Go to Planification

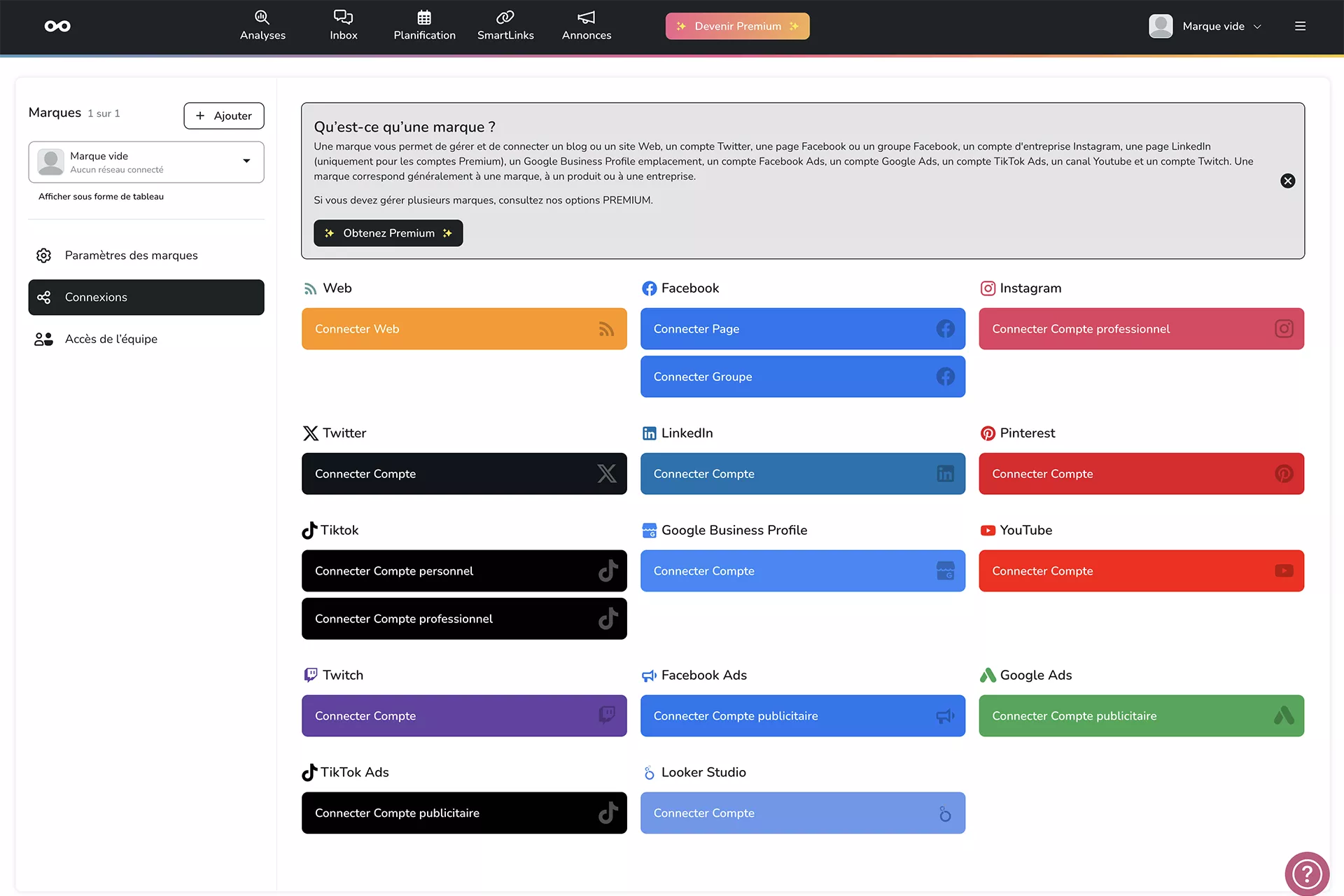[x=424, y=26]
